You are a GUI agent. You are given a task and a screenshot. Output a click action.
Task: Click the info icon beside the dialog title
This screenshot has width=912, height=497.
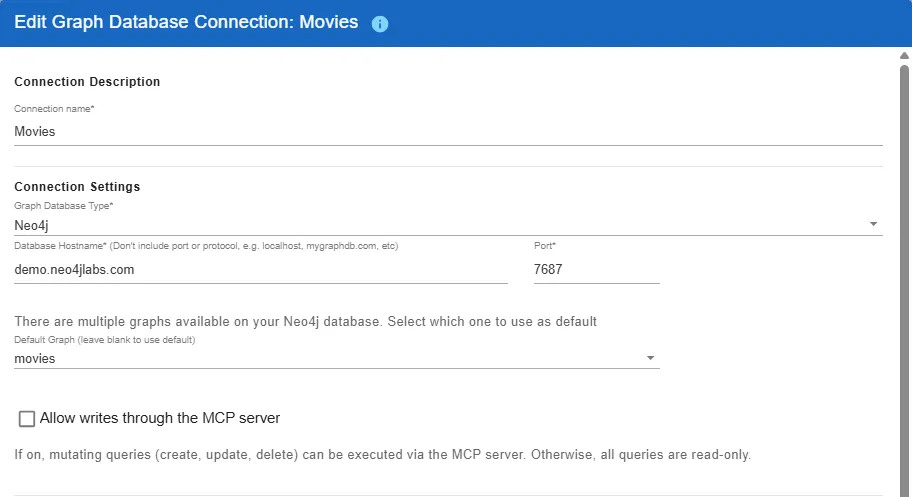pos(380,24)
